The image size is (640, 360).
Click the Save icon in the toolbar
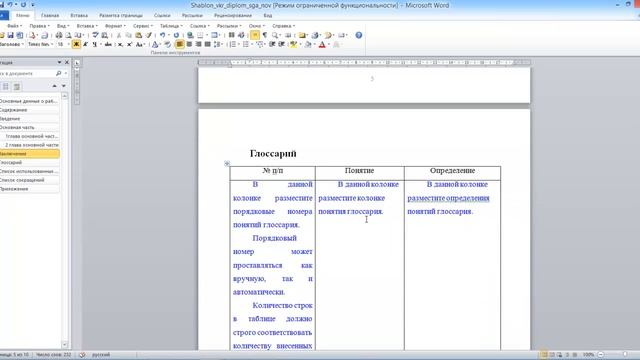pos(10,35)
